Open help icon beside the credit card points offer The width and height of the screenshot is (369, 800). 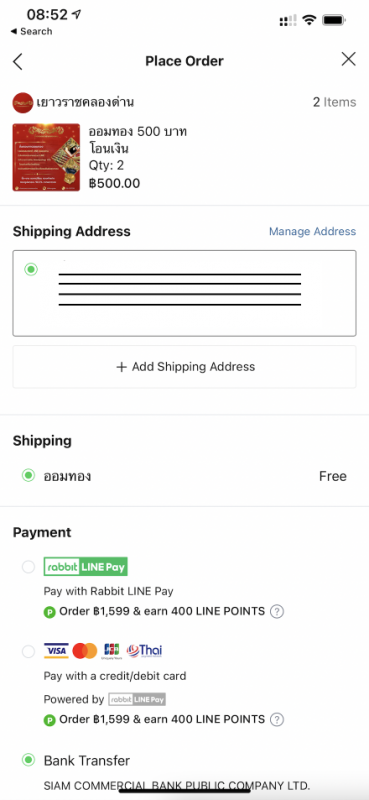pyautogui.click(x=277, y=719)
